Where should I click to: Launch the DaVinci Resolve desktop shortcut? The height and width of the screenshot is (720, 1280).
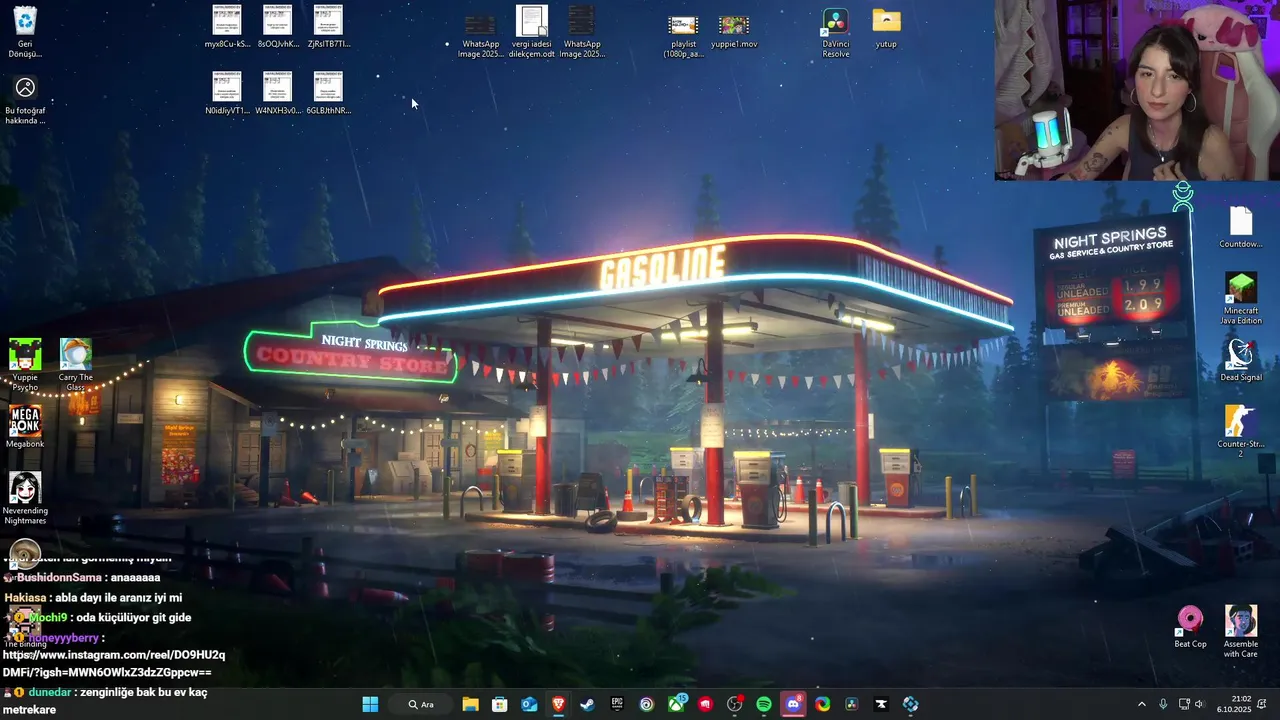click(835, 32)
